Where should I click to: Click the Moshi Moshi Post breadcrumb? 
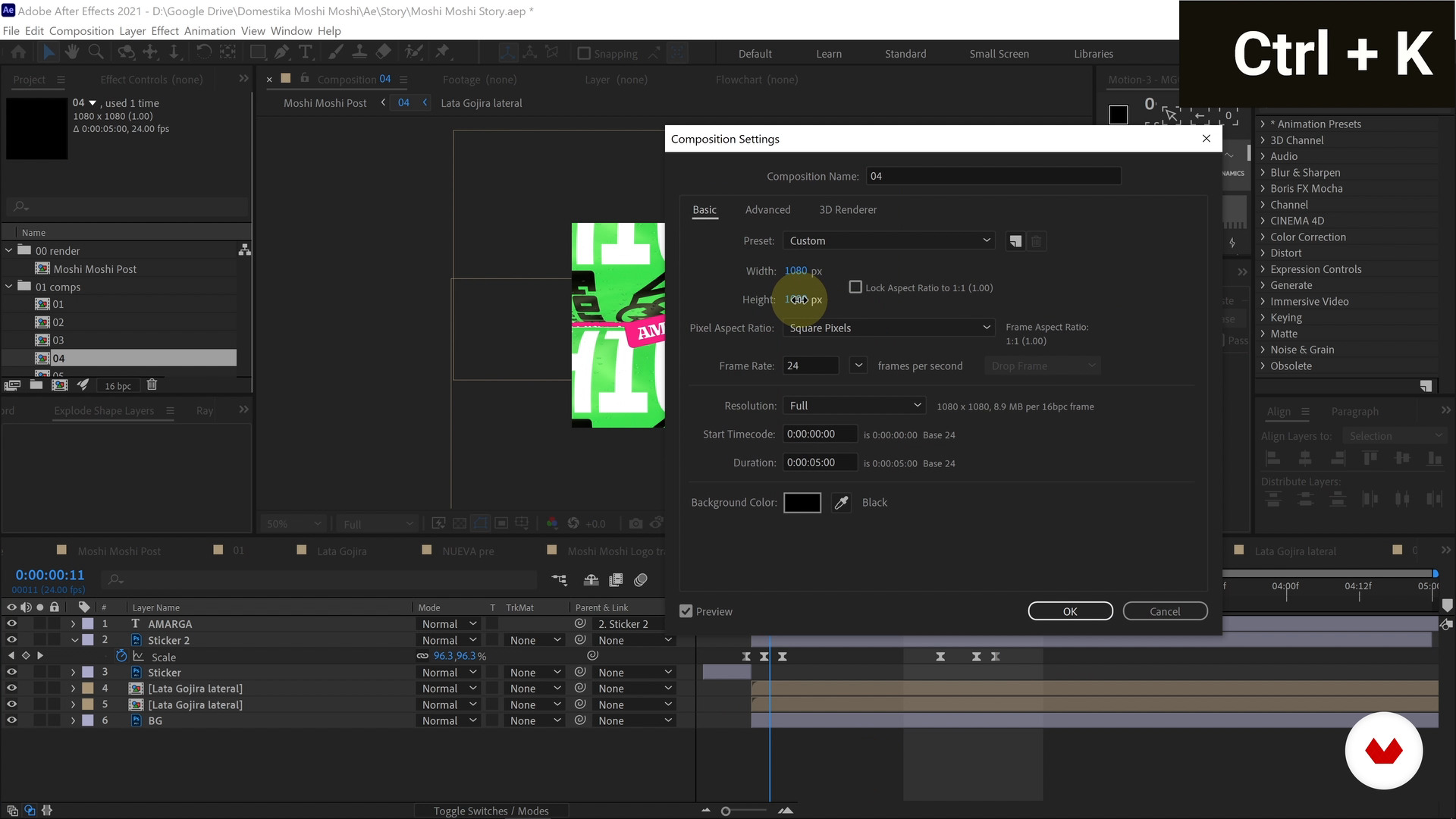coord(325,103)
